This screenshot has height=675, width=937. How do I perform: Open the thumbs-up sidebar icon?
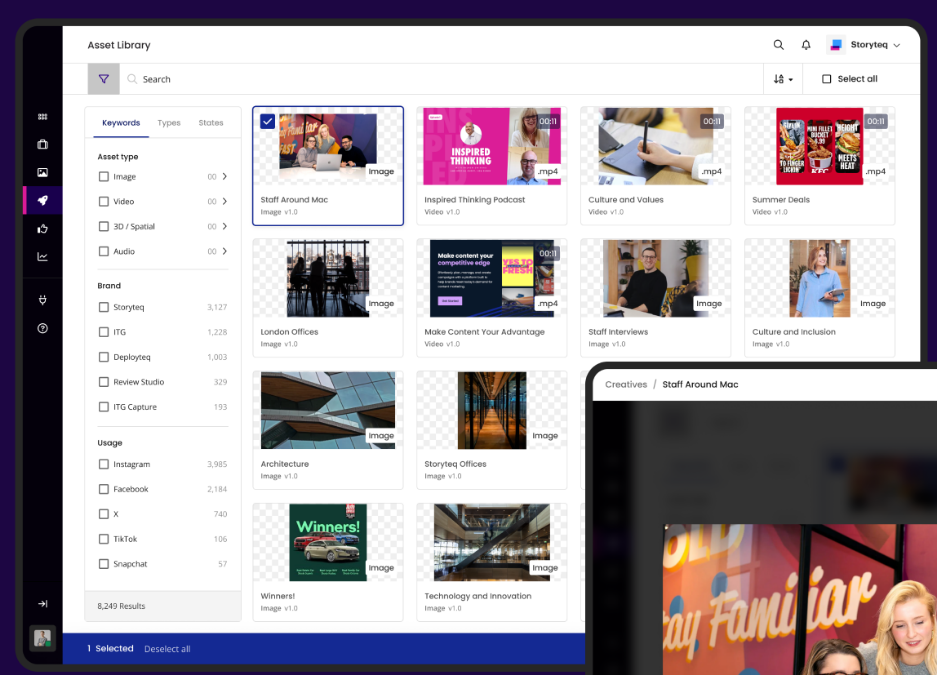[x=42, y=228]
